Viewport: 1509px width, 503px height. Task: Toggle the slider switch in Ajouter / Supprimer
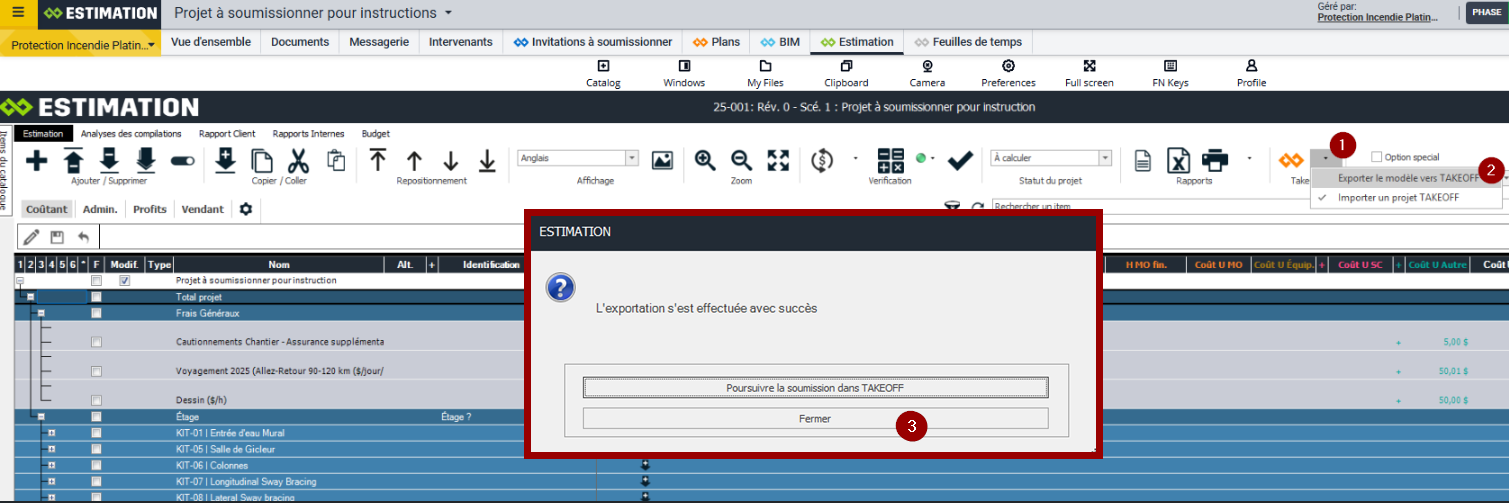coord(183,160)
